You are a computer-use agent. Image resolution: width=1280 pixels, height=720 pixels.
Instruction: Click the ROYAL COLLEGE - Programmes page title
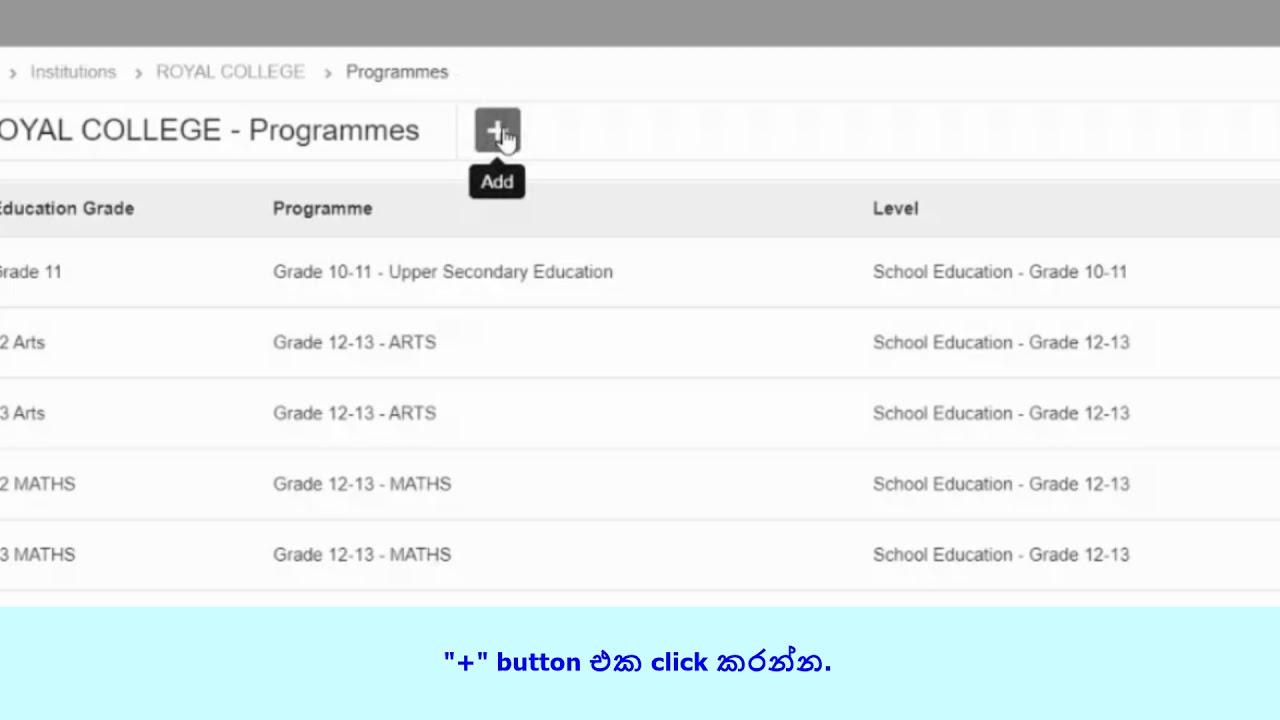pos(209,130)
